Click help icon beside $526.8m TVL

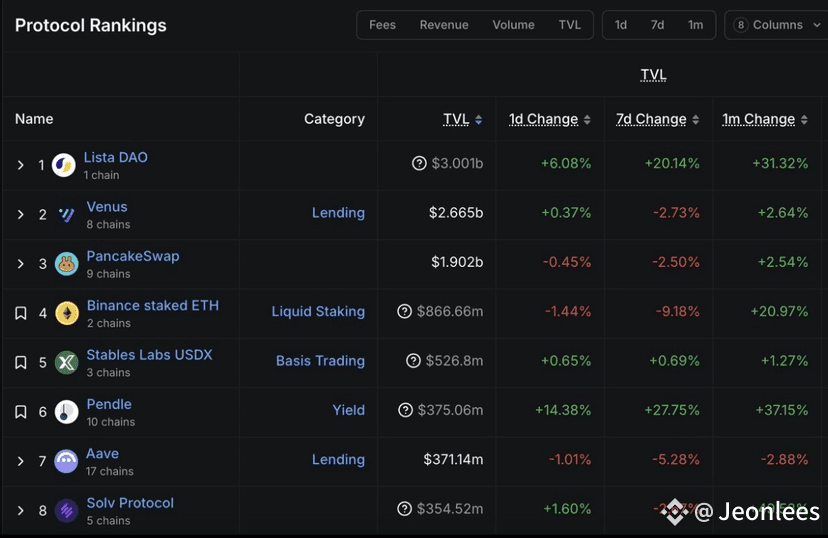[x=413, y=361]
